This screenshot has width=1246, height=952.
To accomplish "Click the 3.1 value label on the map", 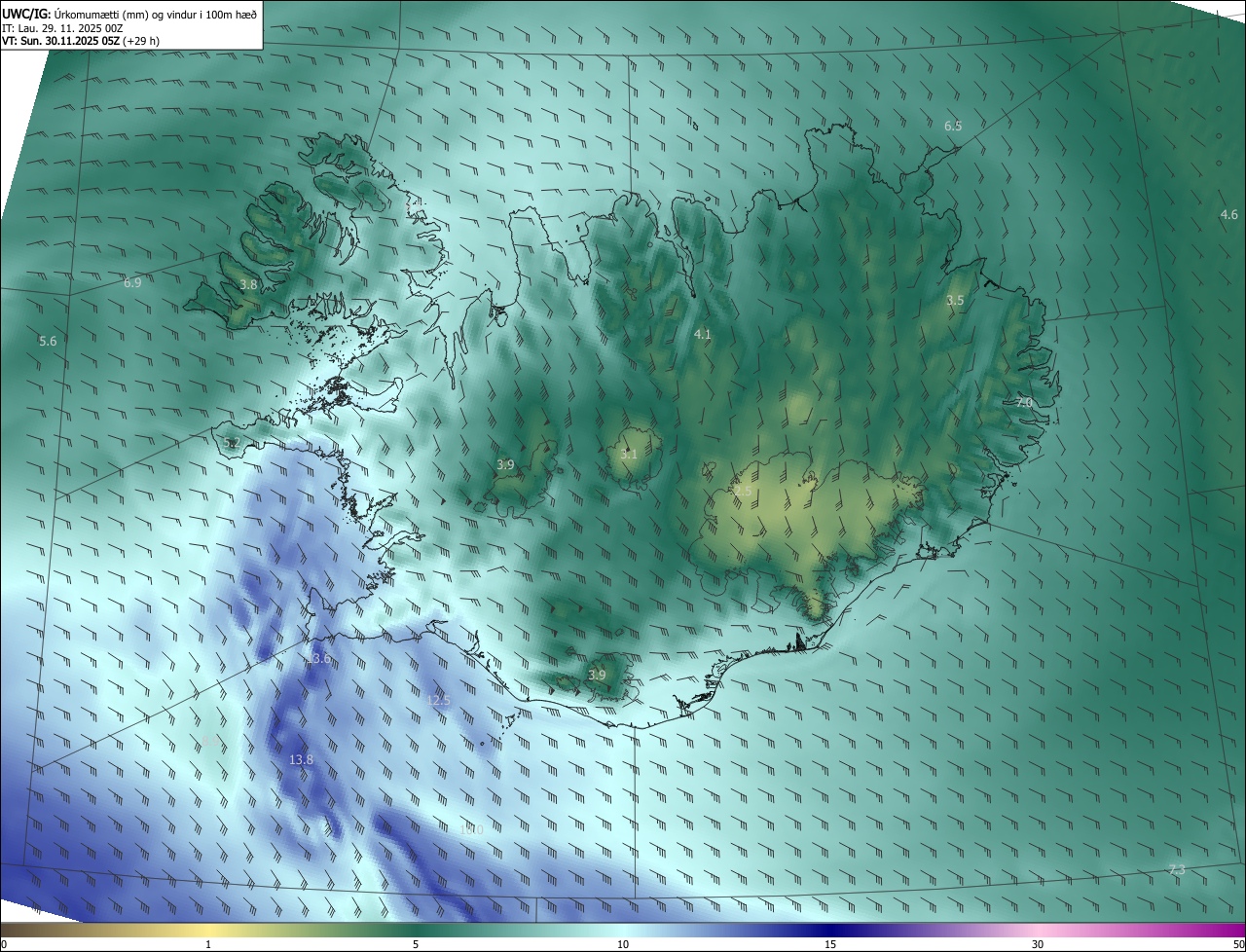I will 629,455.
